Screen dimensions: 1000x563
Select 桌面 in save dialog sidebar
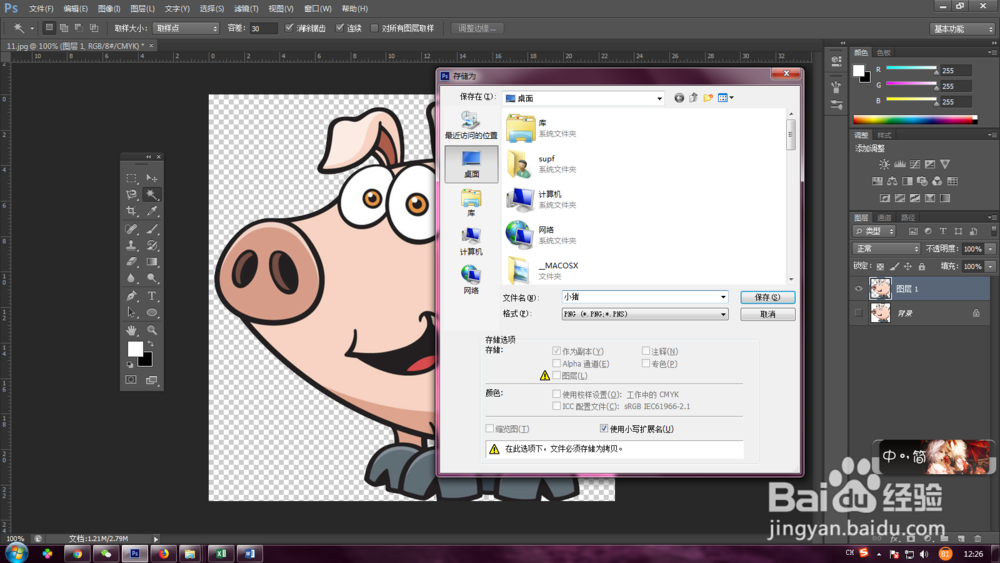(x=471, y=164)
